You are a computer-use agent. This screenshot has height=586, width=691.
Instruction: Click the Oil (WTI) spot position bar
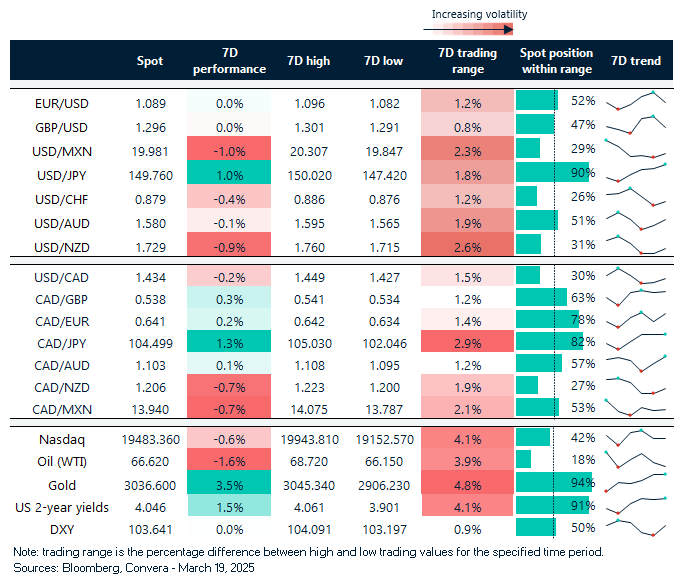click(x=522, y=459)
